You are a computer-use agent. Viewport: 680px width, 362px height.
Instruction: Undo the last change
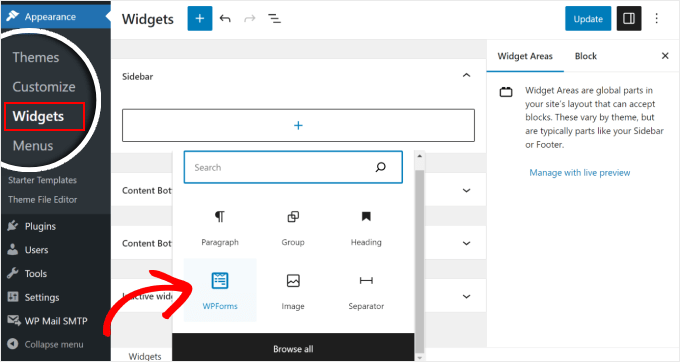[225, 19]
